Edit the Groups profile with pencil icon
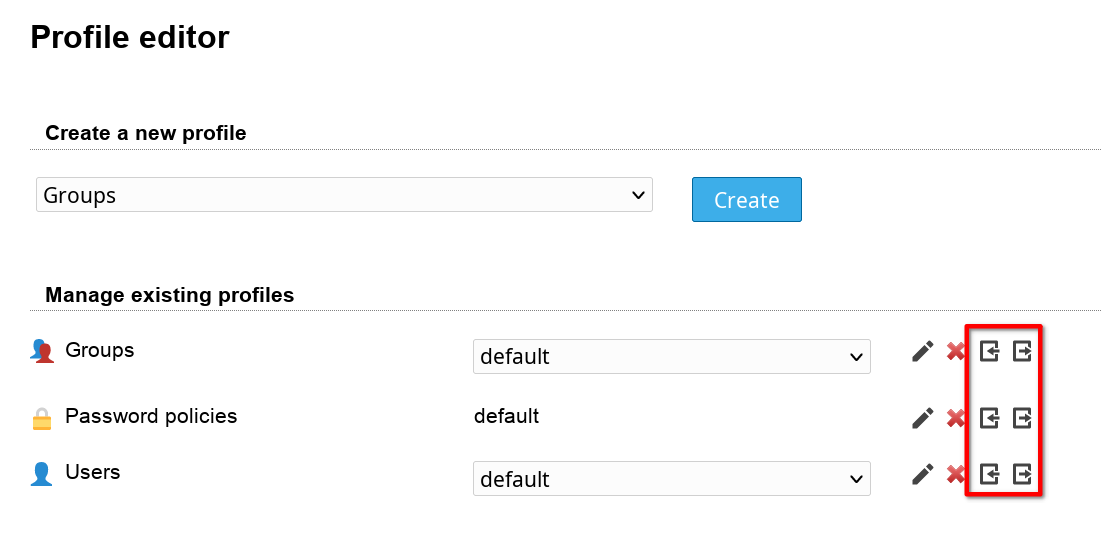 [x=923, y=352]
